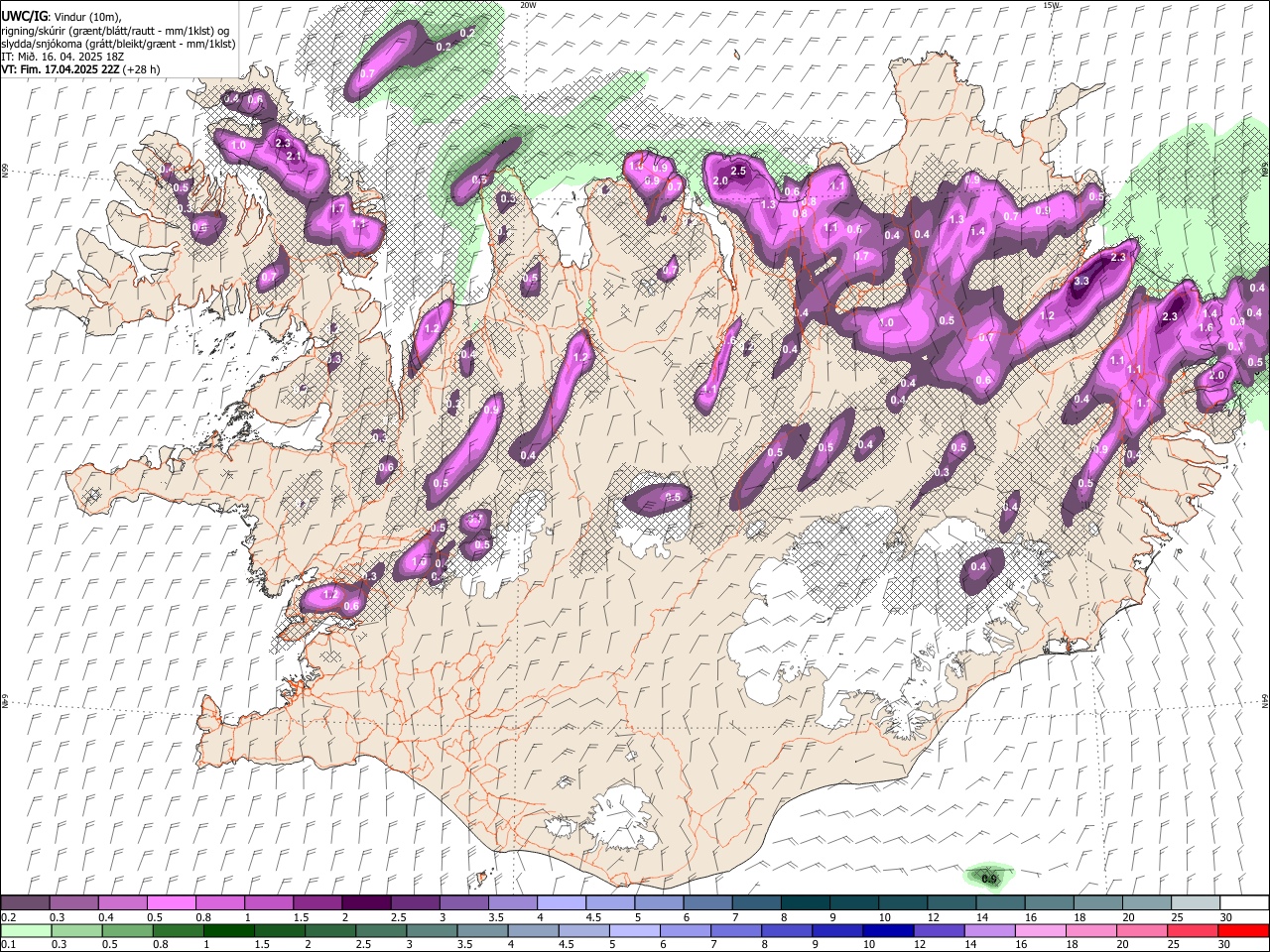Screen dimensions: 1270x952
Task: Click the 'UWC/IG' heading in the title box
Action: click(24, 16)
